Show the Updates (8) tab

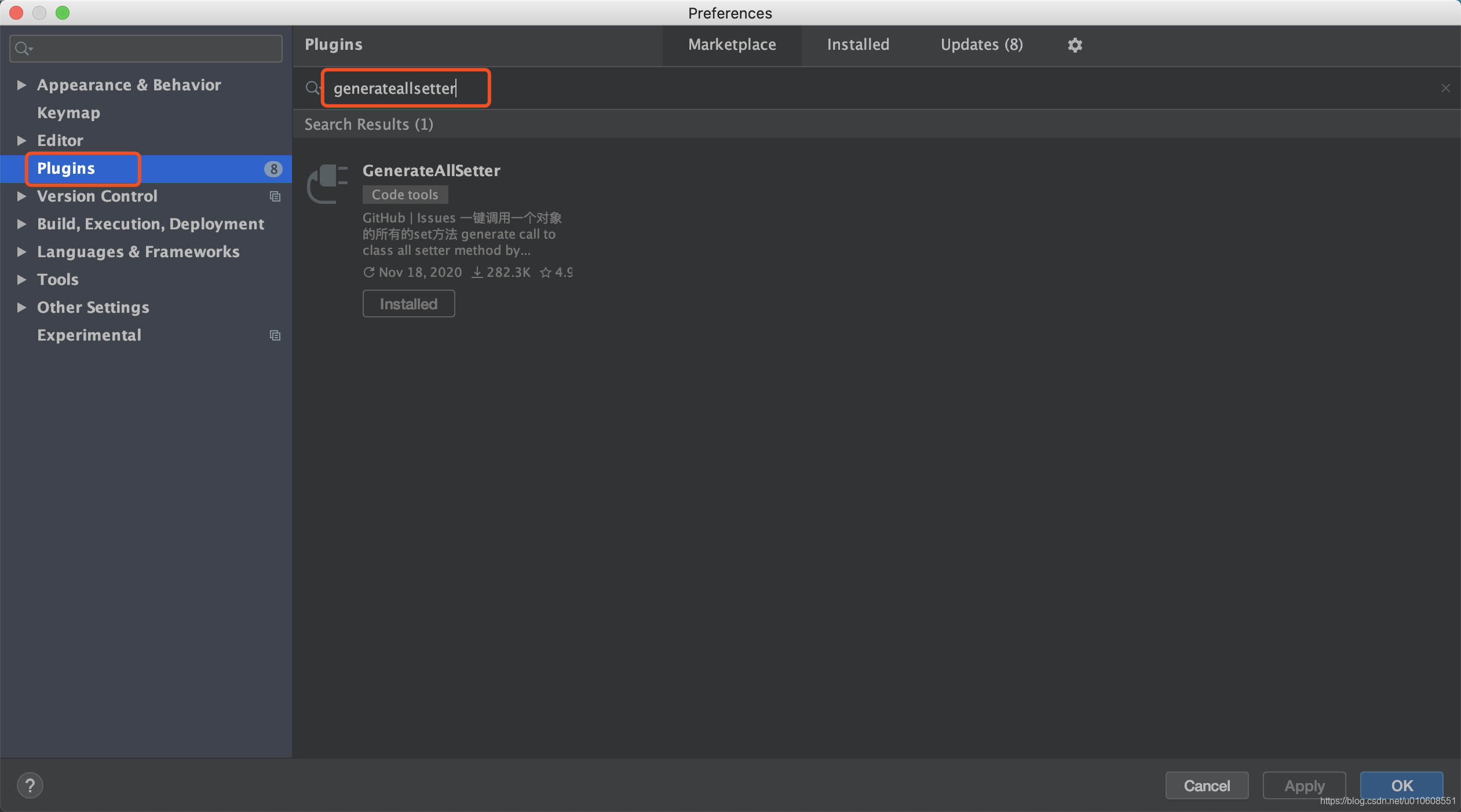click(981, 45)
